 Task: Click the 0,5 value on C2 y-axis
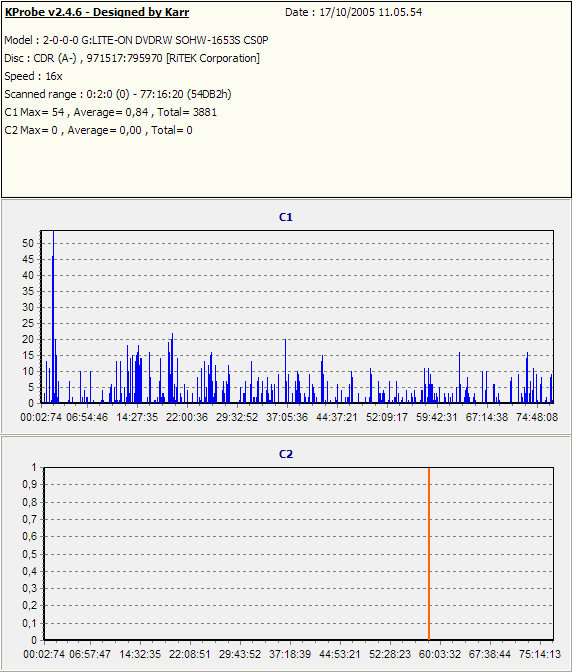(30, 554)
